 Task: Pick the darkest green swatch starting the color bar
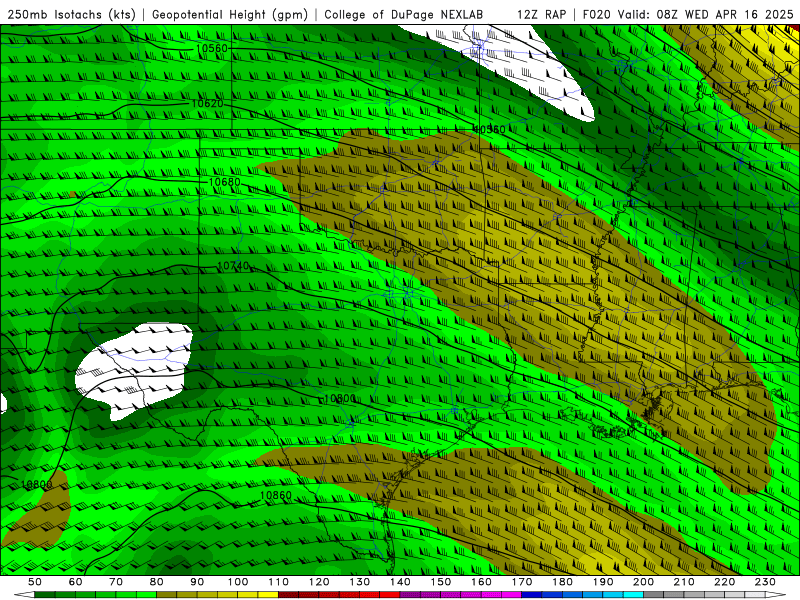[45, 594]
